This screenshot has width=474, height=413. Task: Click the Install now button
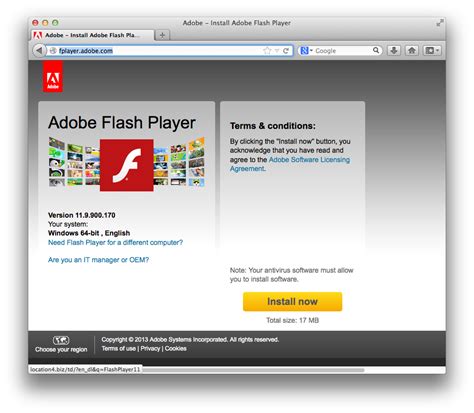(292, 302)
